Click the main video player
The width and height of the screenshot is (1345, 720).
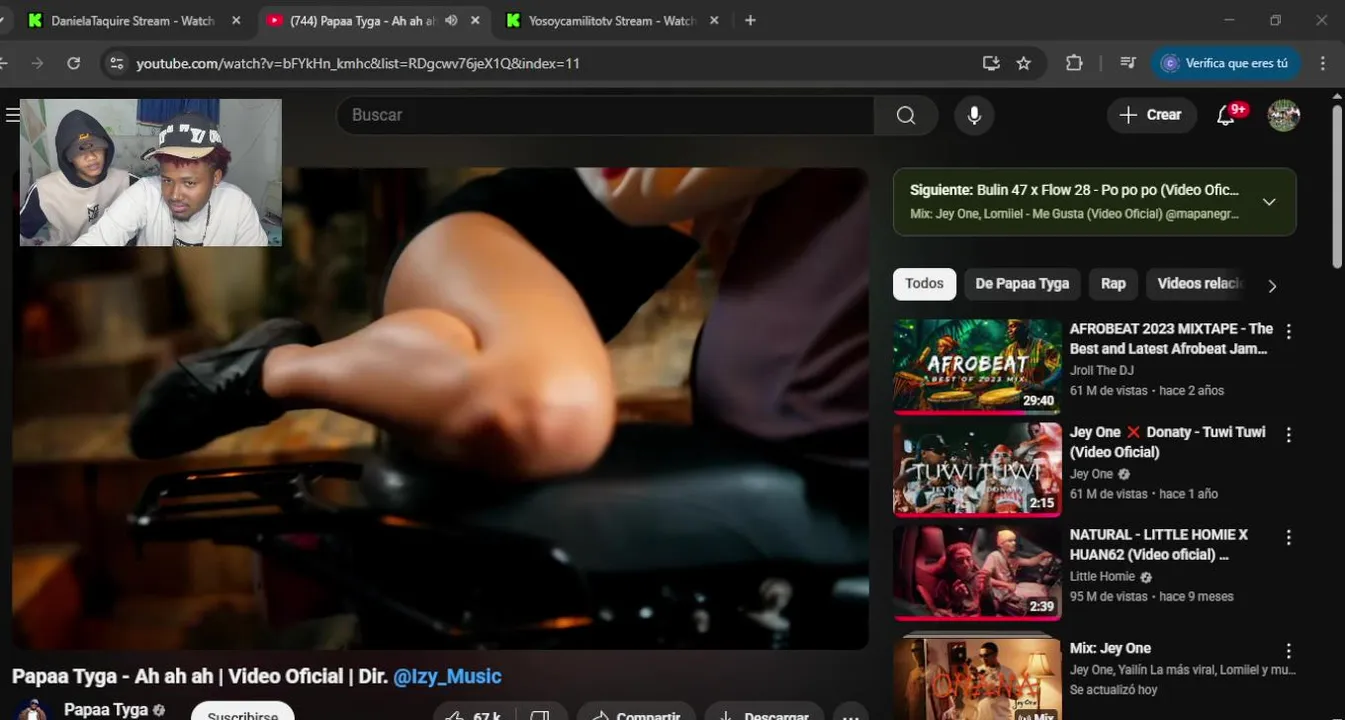click(440, 408)
